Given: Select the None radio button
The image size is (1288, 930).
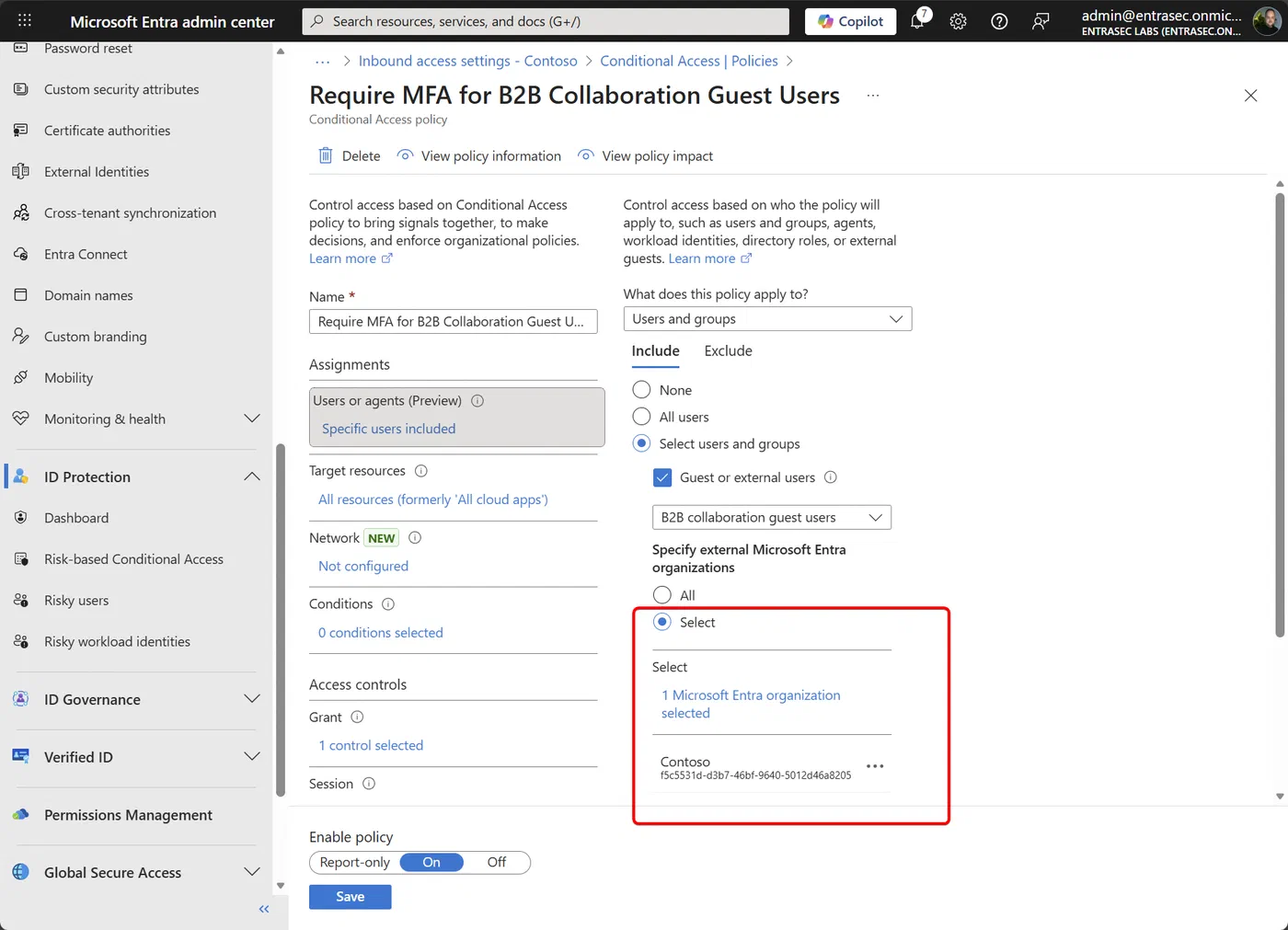Looking at the screenshot, I should pos(642,390).
